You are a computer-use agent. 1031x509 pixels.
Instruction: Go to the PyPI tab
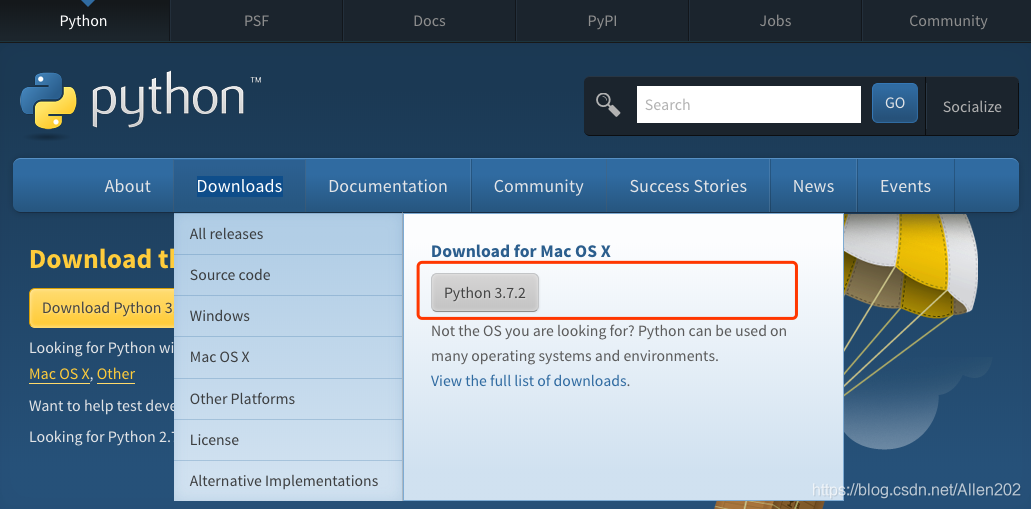point(602,21)
